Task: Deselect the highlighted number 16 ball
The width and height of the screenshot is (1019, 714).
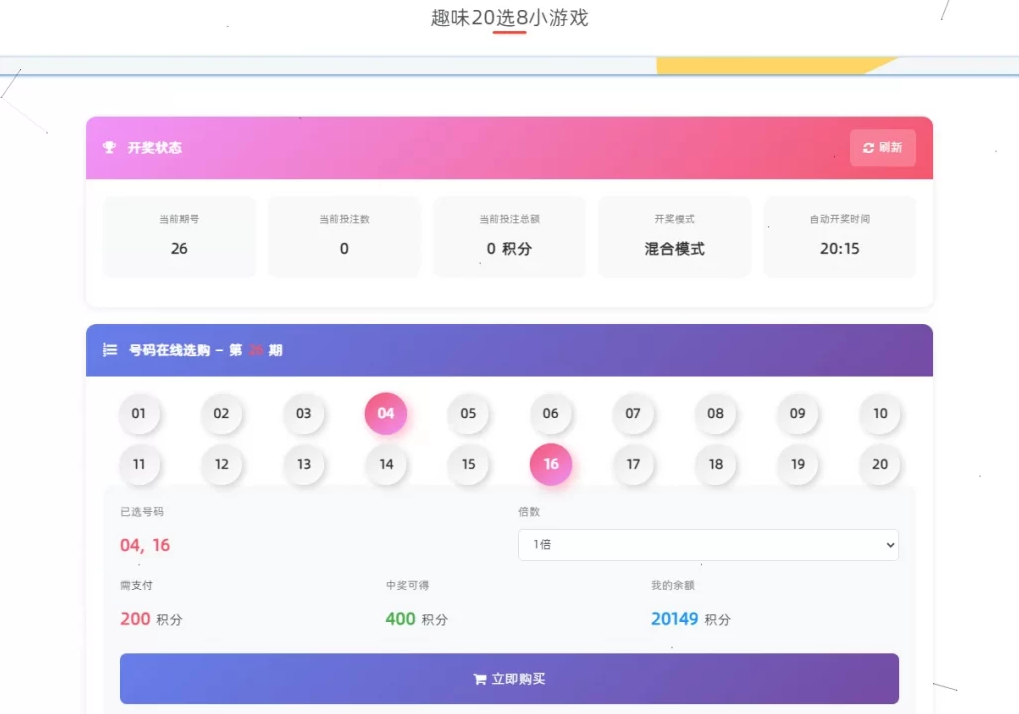Action: pyautogui.click(x=551, y=464)
